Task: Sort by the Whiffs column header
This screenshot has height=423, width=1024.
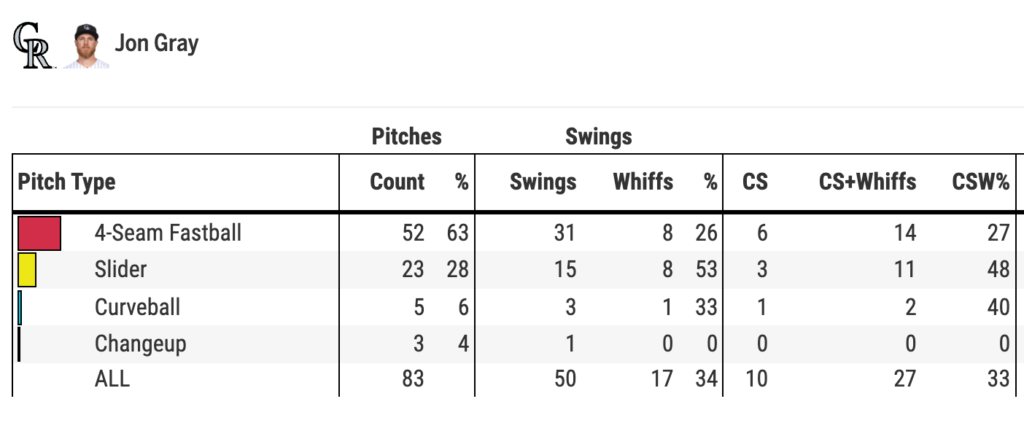Action: click(x=643, y=182)
